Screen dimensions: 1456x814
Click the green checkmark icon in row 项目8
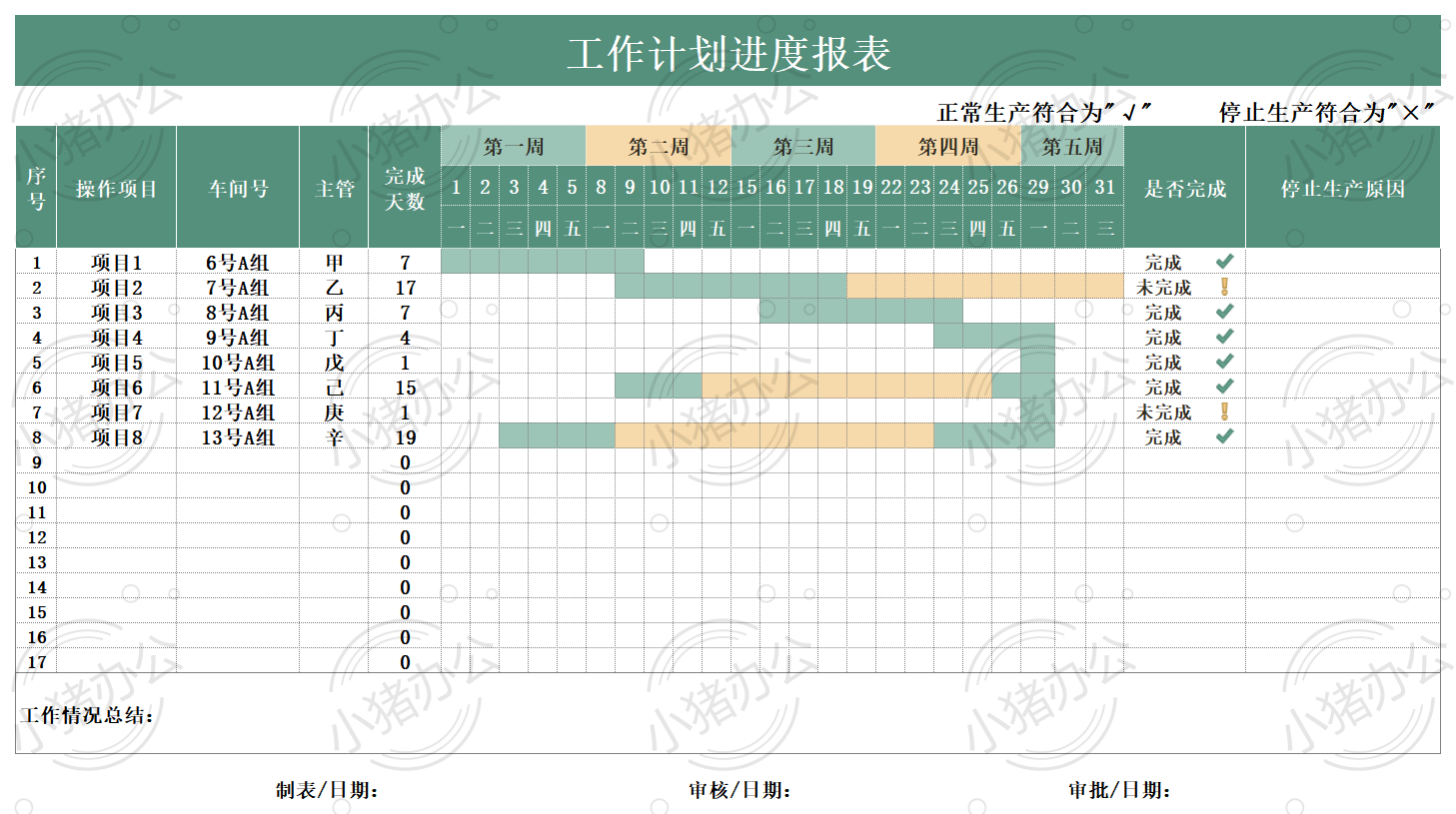pos(1224,436)
